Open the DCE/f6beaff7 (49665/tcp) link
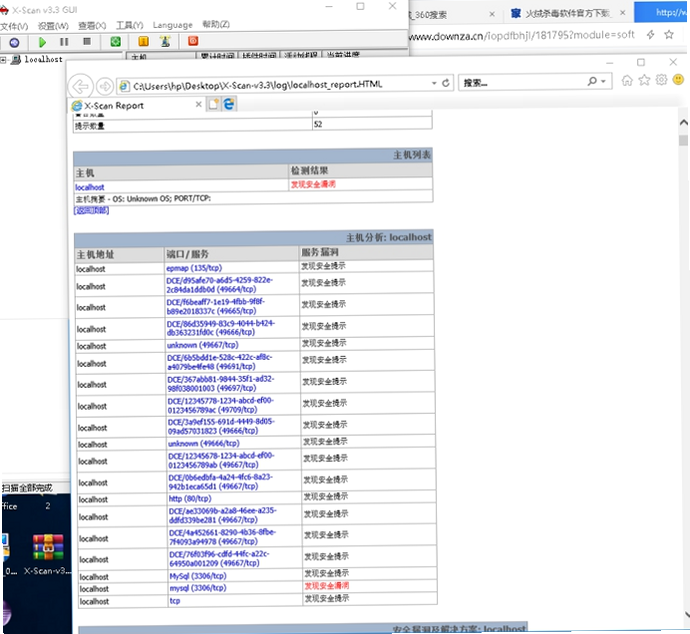This screenshot has height=634, width=690. click(216, 306)
